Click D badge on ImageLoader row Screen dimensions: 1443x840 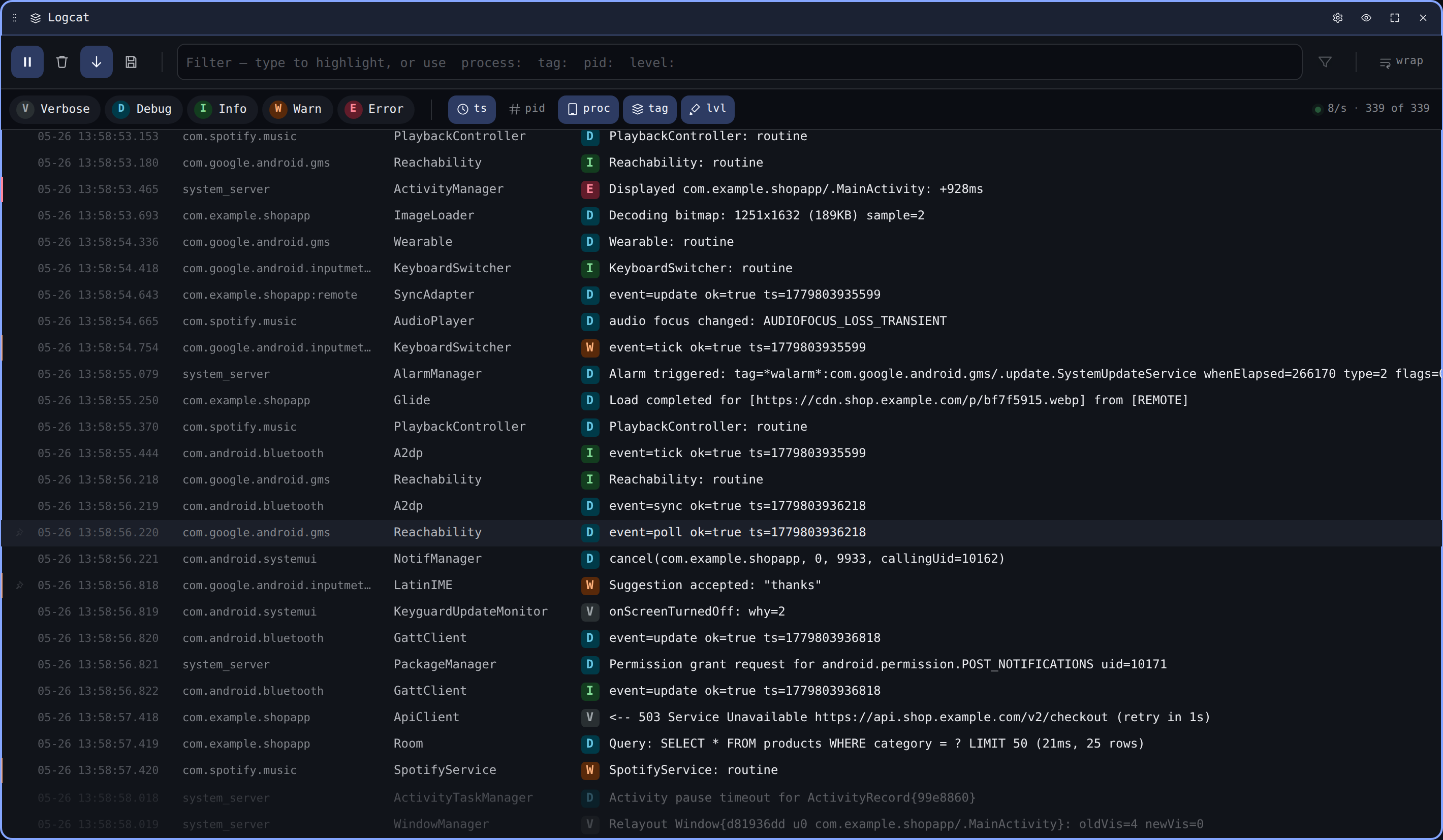pyautogui.click(x=590, y=216)
